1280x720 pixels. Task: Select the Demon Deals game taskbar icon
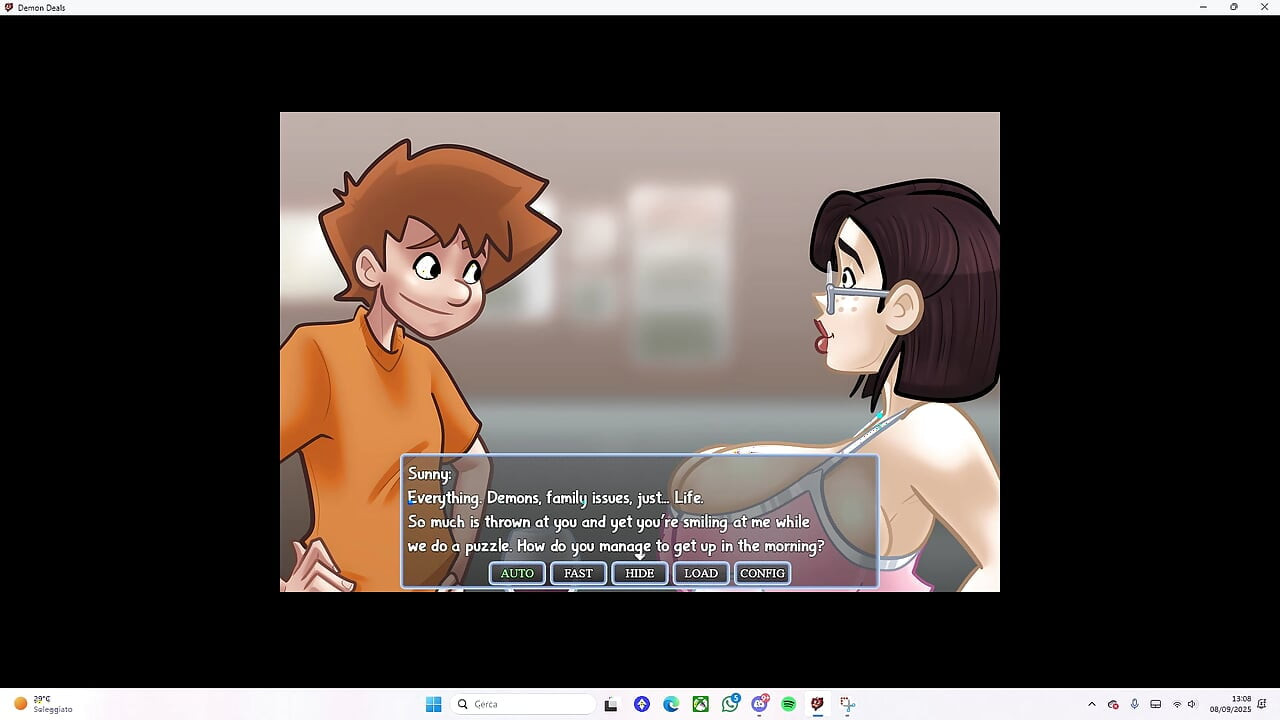point(817,704)
